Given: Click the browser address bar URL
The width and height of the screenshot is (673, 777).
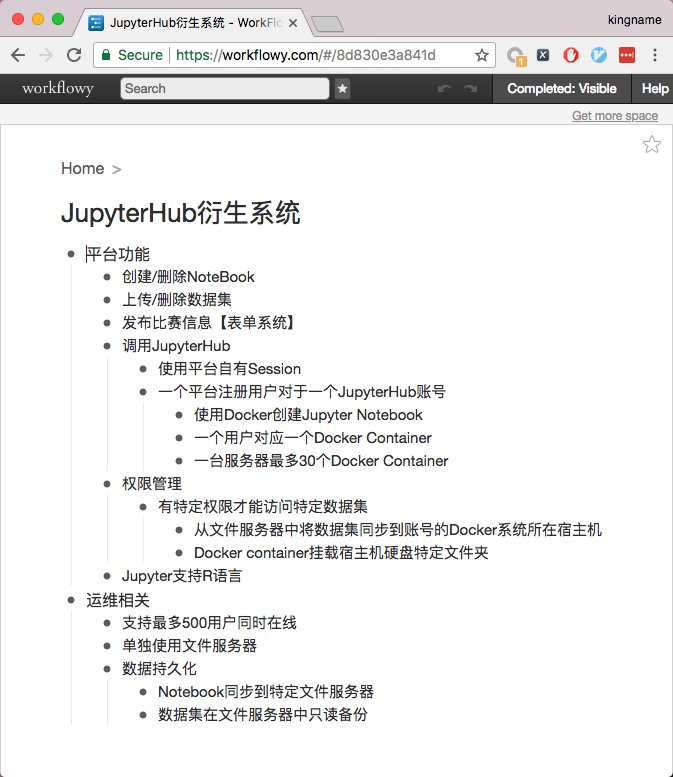Looking at the screenshot, I should [305, 55].
